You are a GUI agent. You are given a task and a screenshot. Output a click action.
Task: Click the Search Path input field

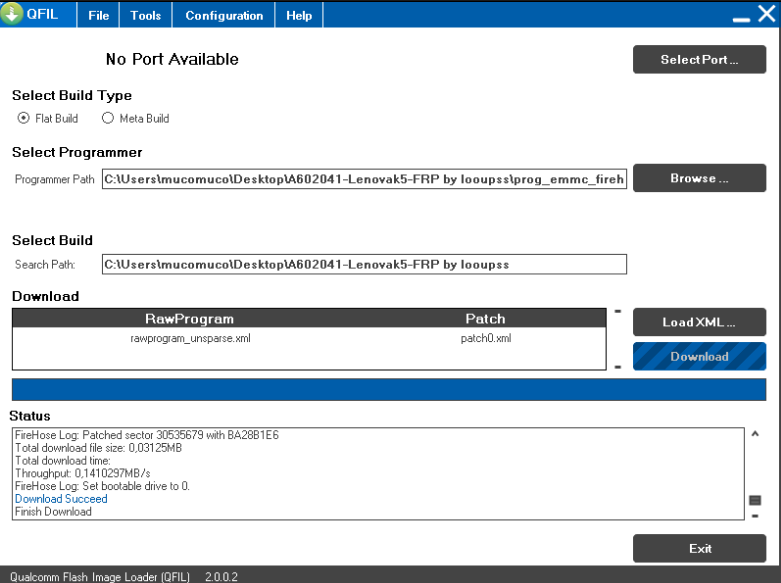(x=364, y=264)
